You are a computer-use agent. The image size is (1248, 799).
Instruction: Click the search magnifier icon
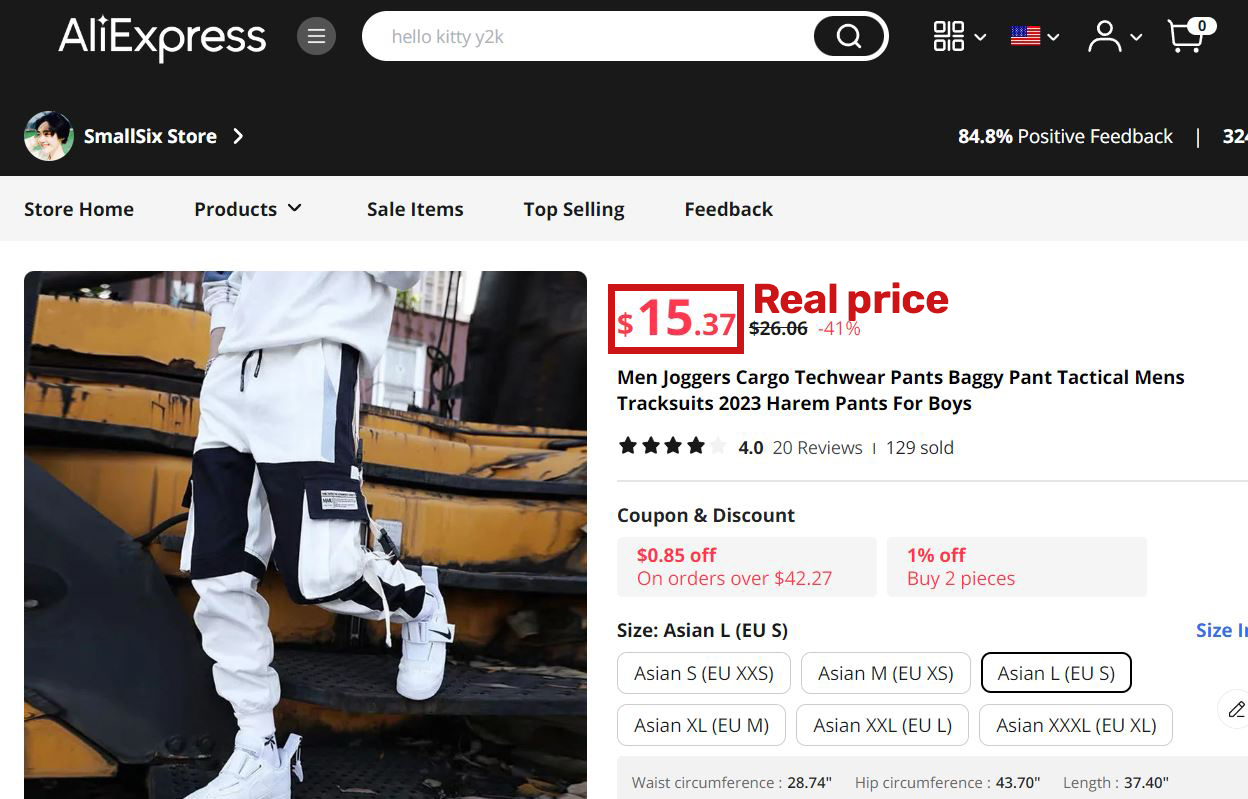848,36
